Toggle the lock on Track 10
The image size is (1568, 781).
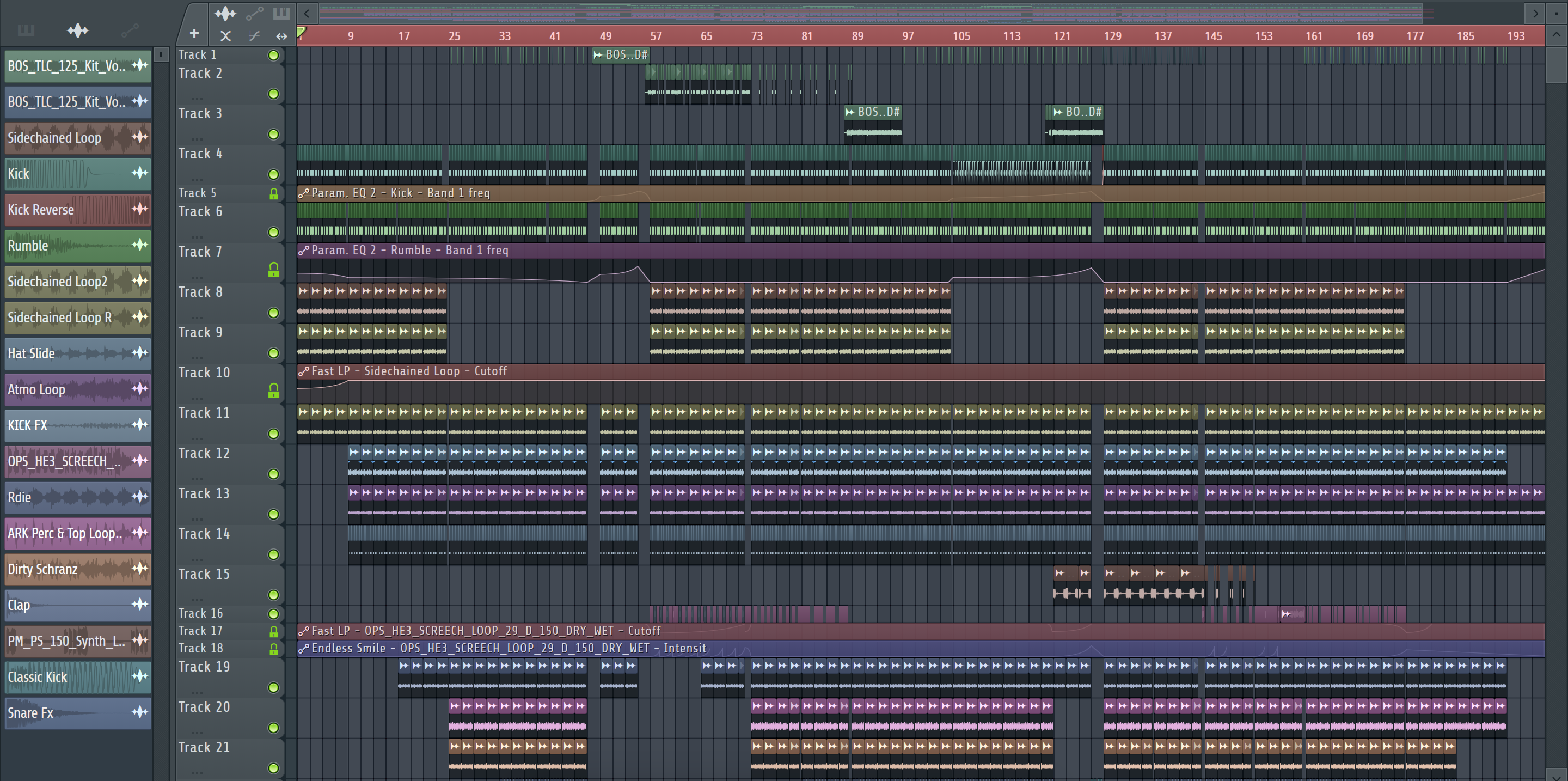pyautogui.click(x=273, y=390)
